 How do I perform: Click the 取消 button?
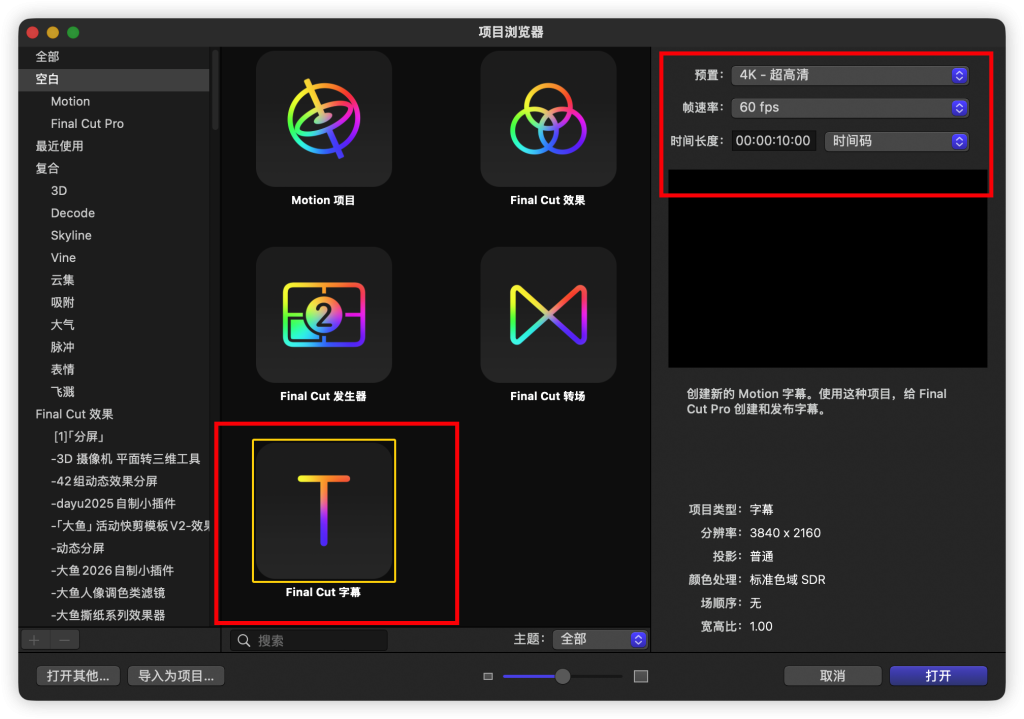(x=832, y=676)
